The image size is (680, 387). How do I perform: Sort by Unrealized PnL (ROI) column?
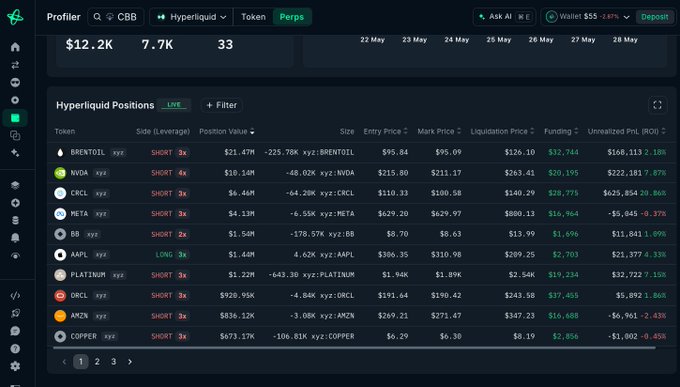[627, 131]
